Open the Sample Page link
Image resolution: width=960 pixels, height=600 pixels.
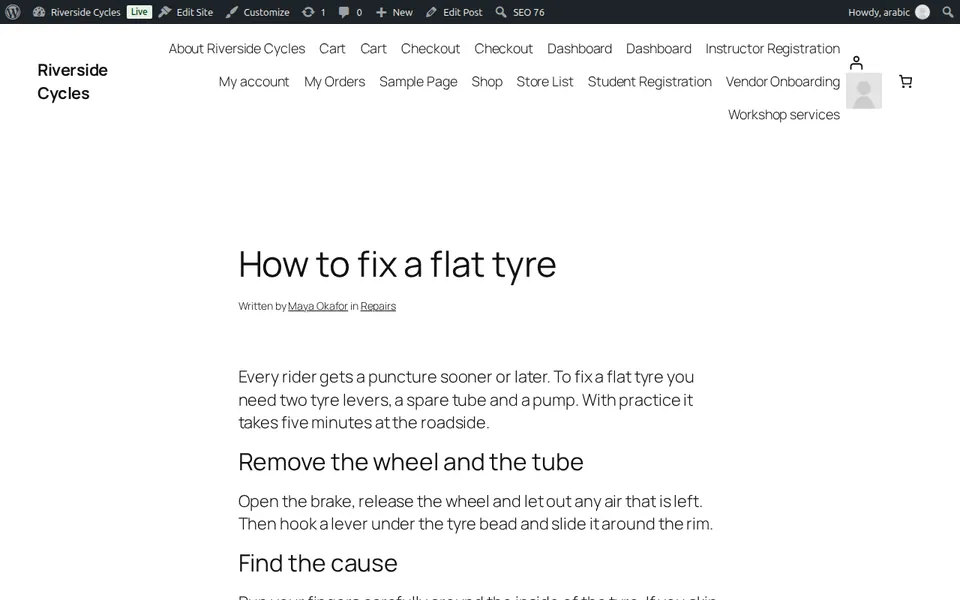[x=418, y=81]
